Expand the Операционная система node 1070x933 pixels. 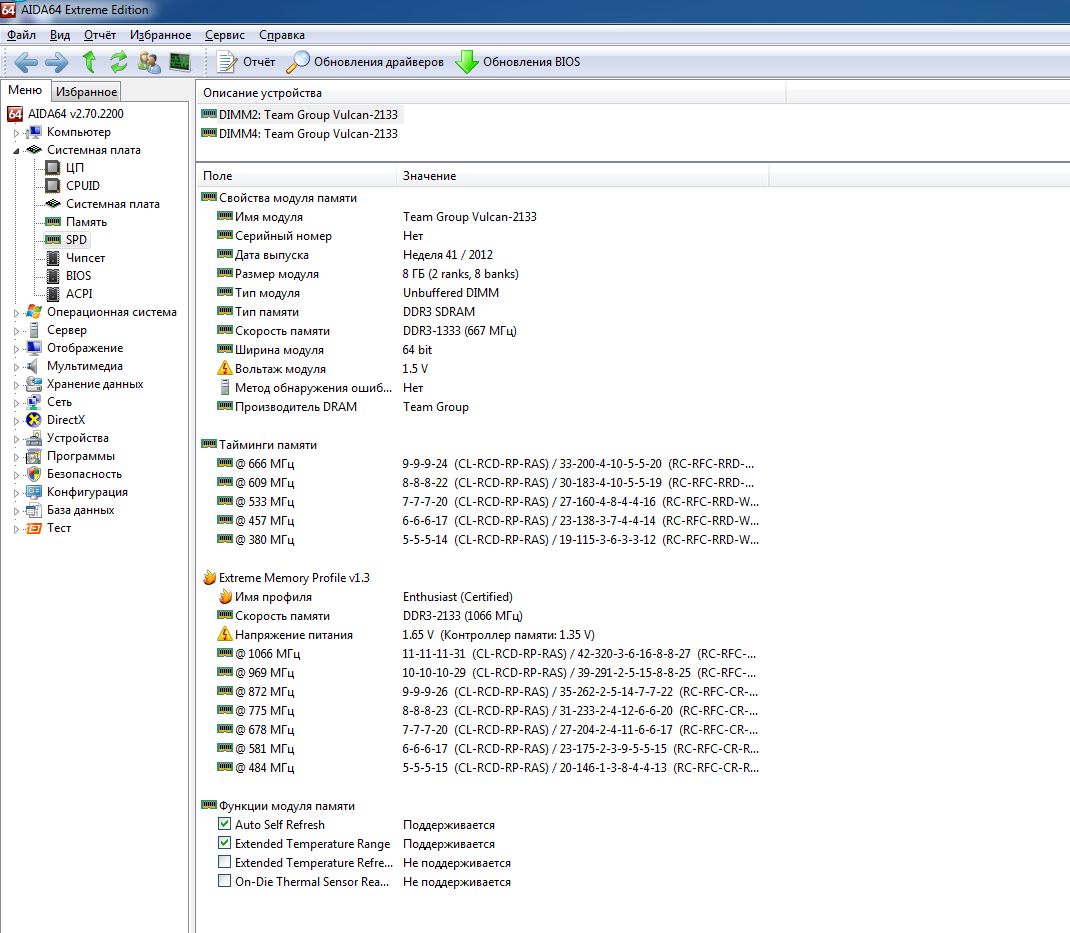16,313
